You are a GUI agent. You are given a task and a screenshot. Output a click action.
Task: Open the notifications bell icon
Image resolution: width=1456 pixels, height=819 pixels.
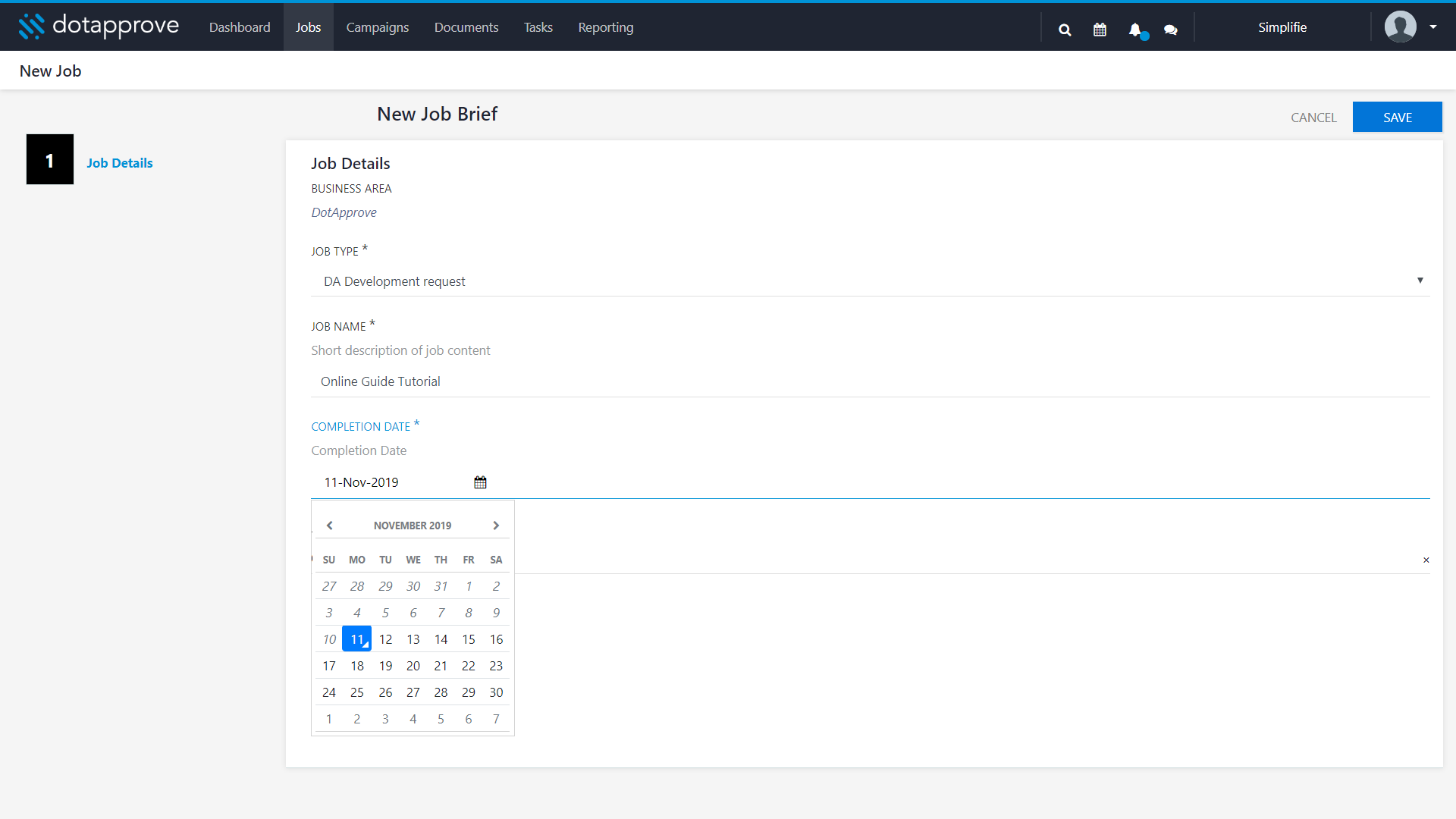1135,30
